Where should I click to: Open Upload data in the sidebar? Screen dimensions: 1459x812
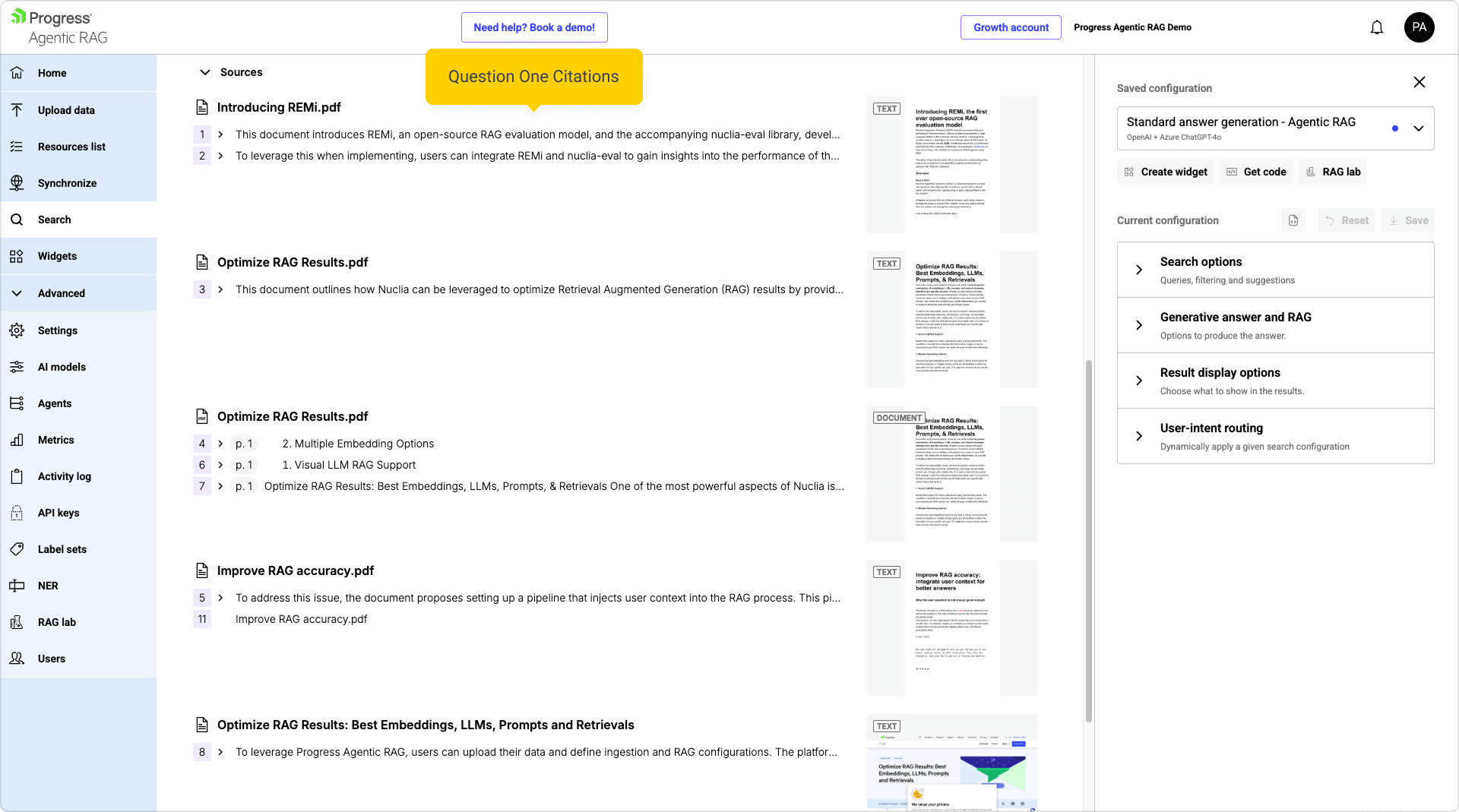click(x=66, y=110)
